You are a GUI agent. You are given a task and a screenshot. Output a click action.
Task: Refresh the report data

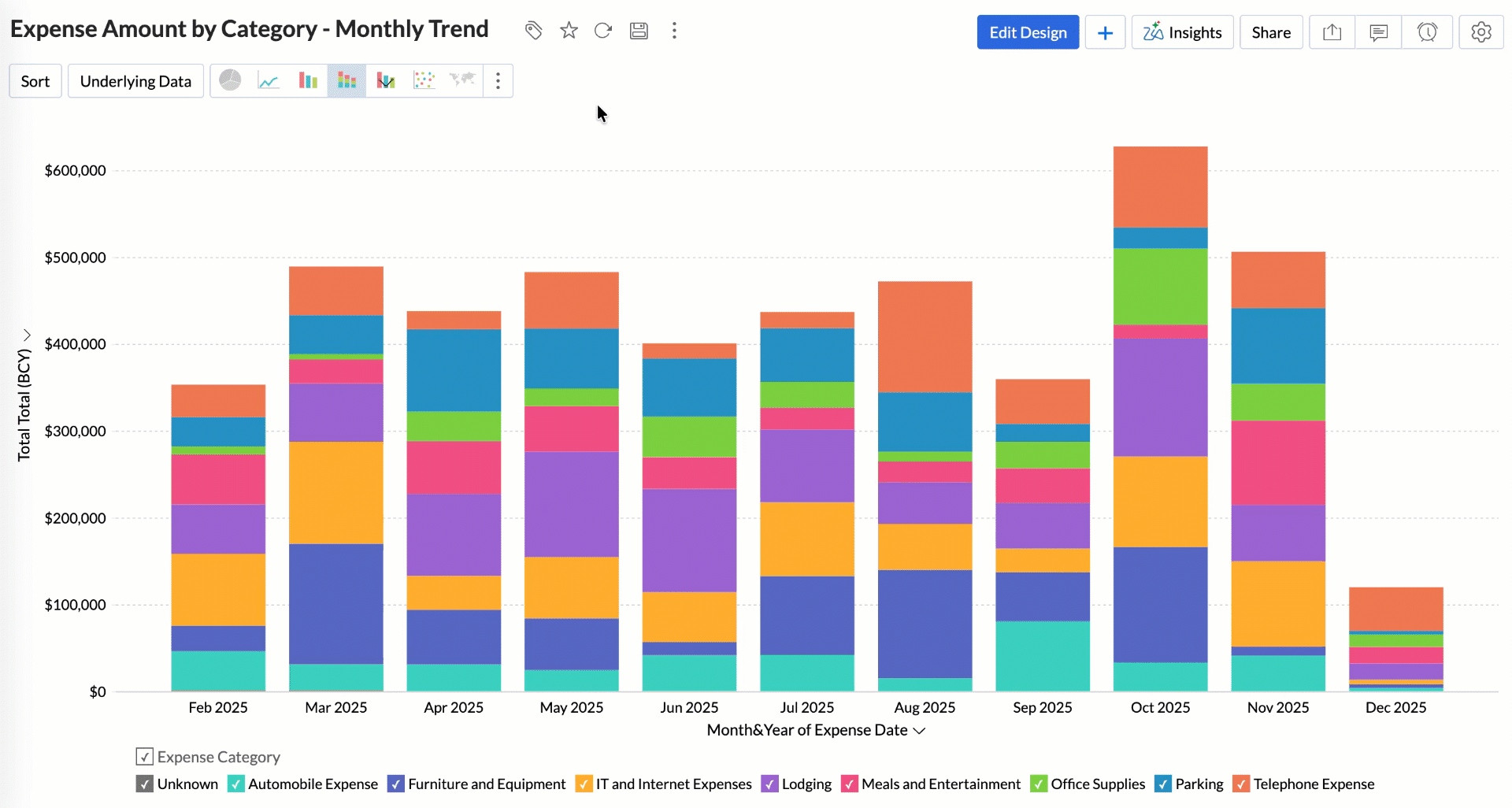(603, 31)
